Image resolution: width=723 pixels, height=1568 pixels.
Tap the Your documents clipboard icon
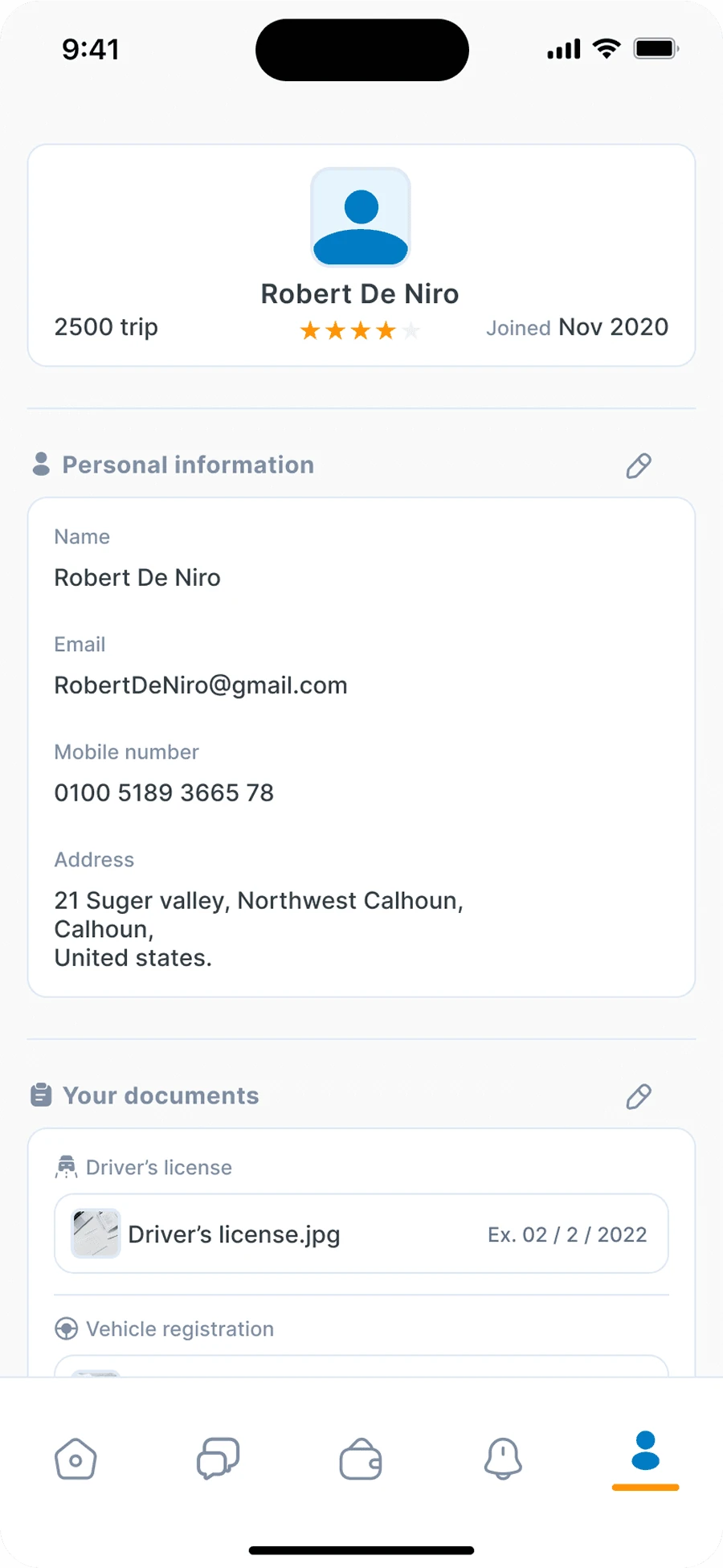click(x=41, y=1095)
